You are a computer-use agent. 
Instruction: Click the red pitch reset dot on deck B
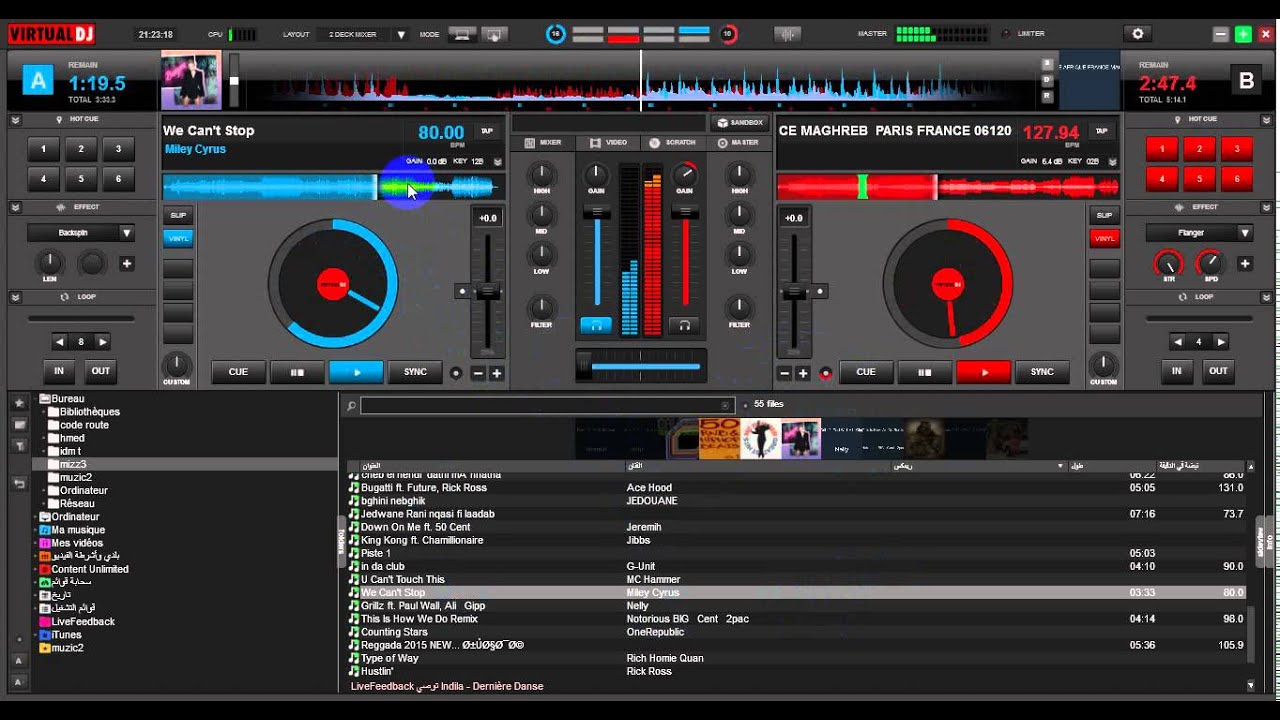[826, 373]
